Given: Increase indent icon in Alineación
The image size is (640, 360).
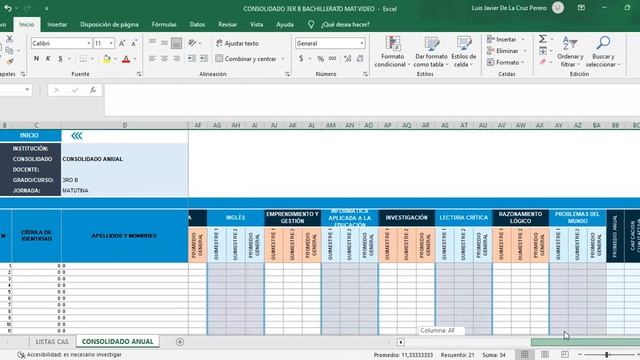Looking at the screenshot, I should coord(204,59).
